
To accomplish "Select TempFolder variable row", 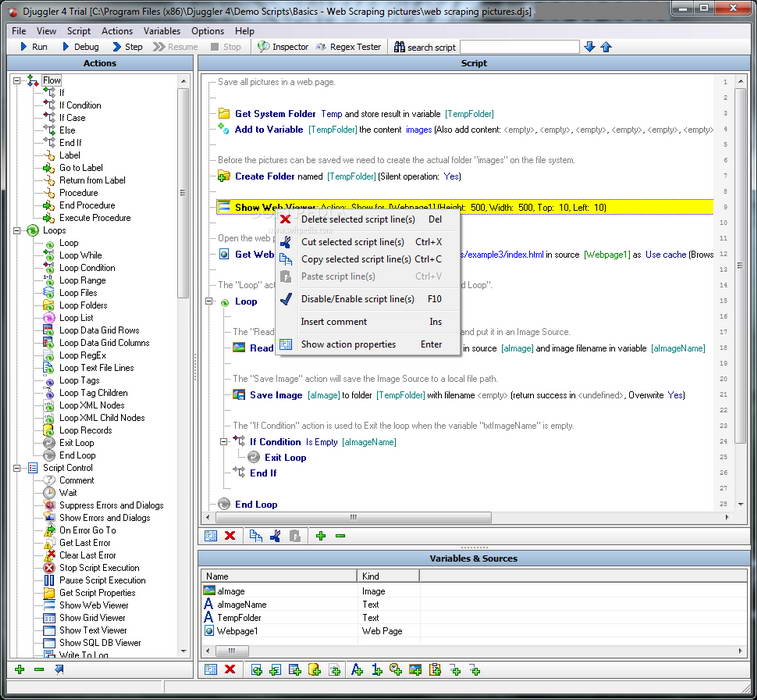I will [475, 618].
